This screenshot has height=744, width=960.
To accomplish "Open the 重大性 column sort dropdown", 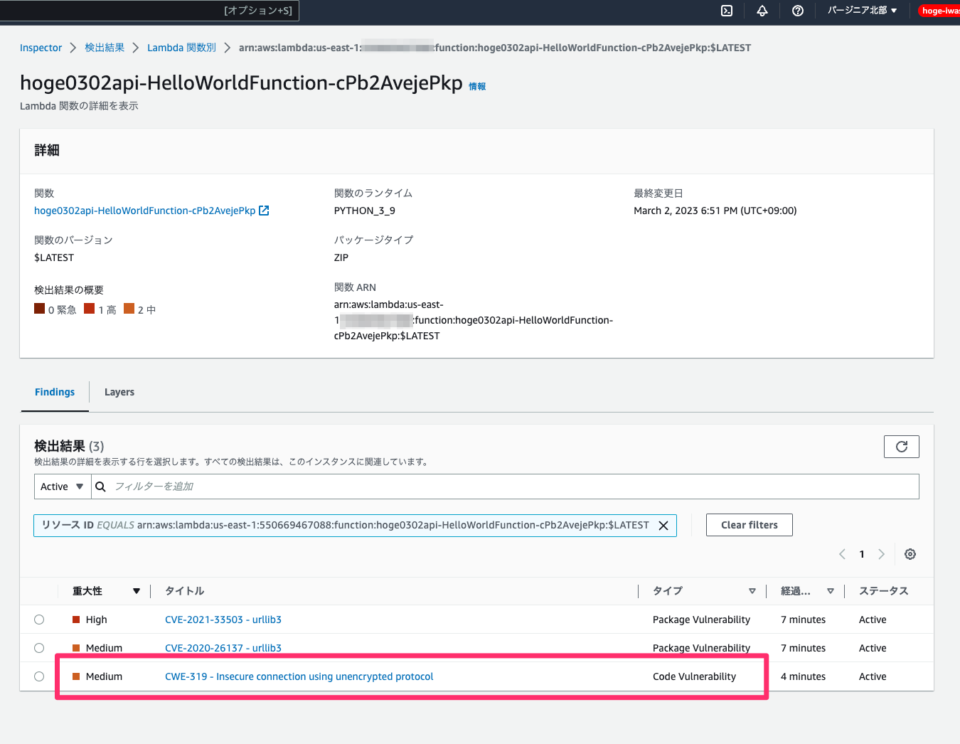I will 137,591.
